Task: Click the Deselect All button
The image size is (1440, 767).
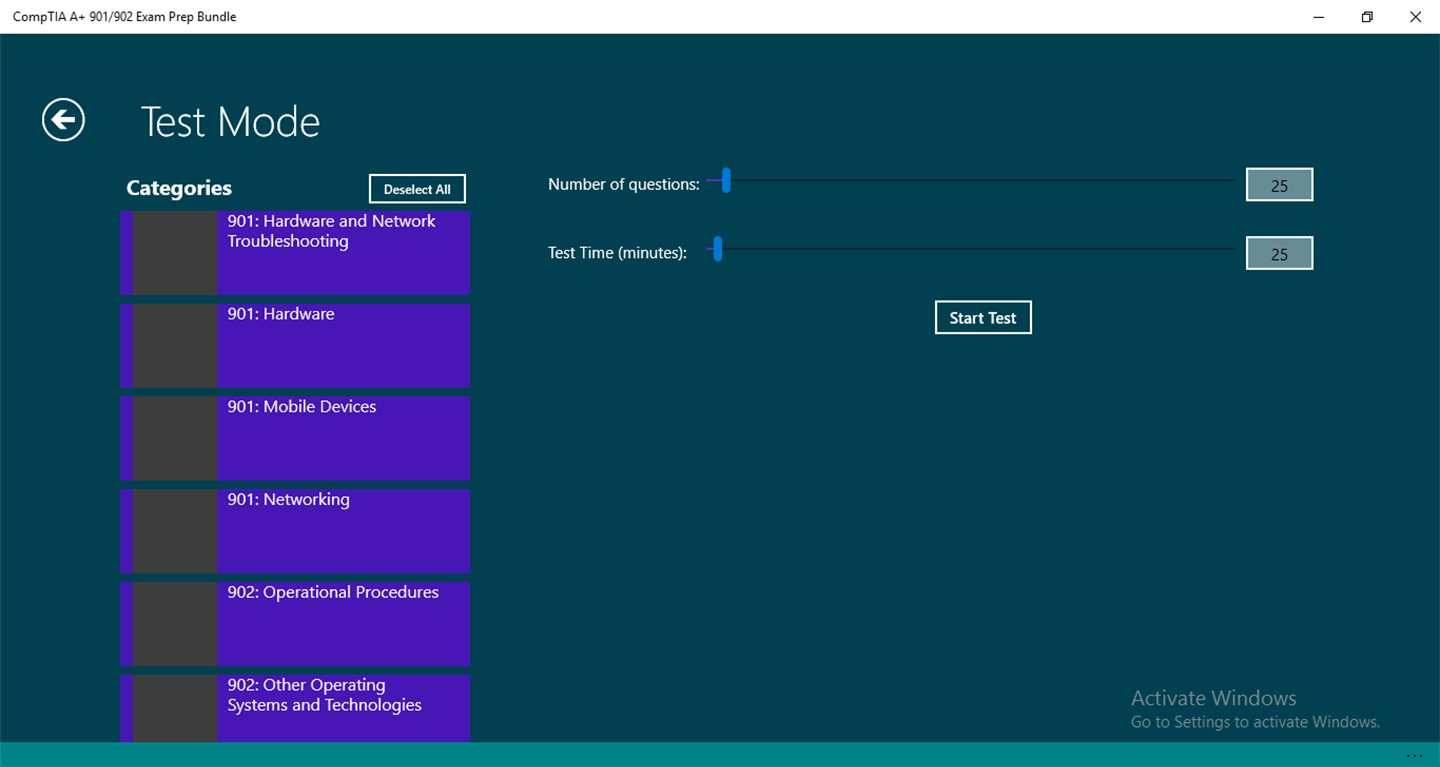Action: (x=417, y=189)
